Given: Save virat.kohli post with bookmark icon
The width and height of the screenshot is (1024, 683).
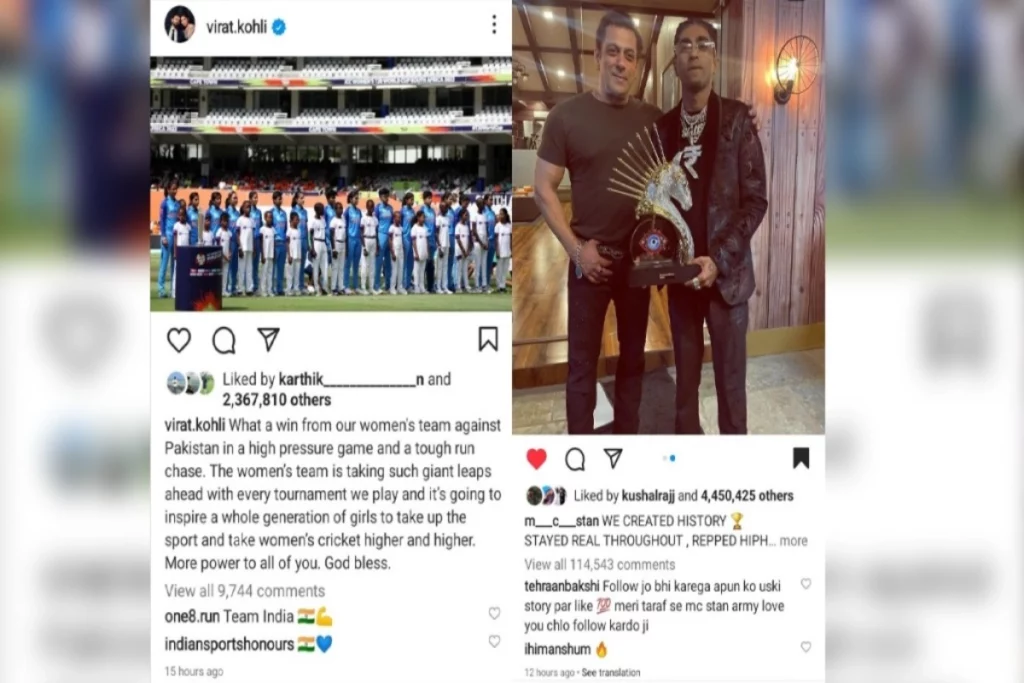Looking at the screenshot, I should coord(488,339).
